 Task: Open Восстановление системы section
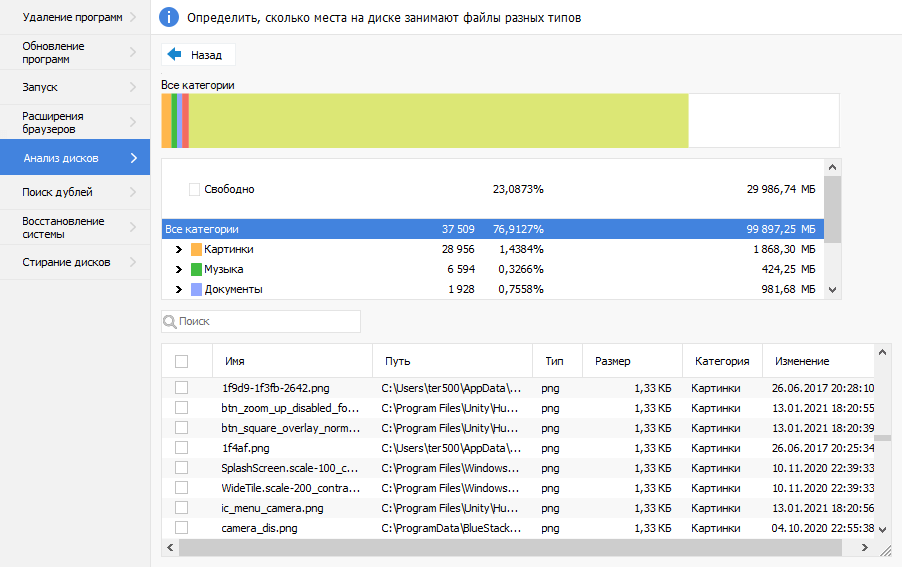click(x=75, y=227)
